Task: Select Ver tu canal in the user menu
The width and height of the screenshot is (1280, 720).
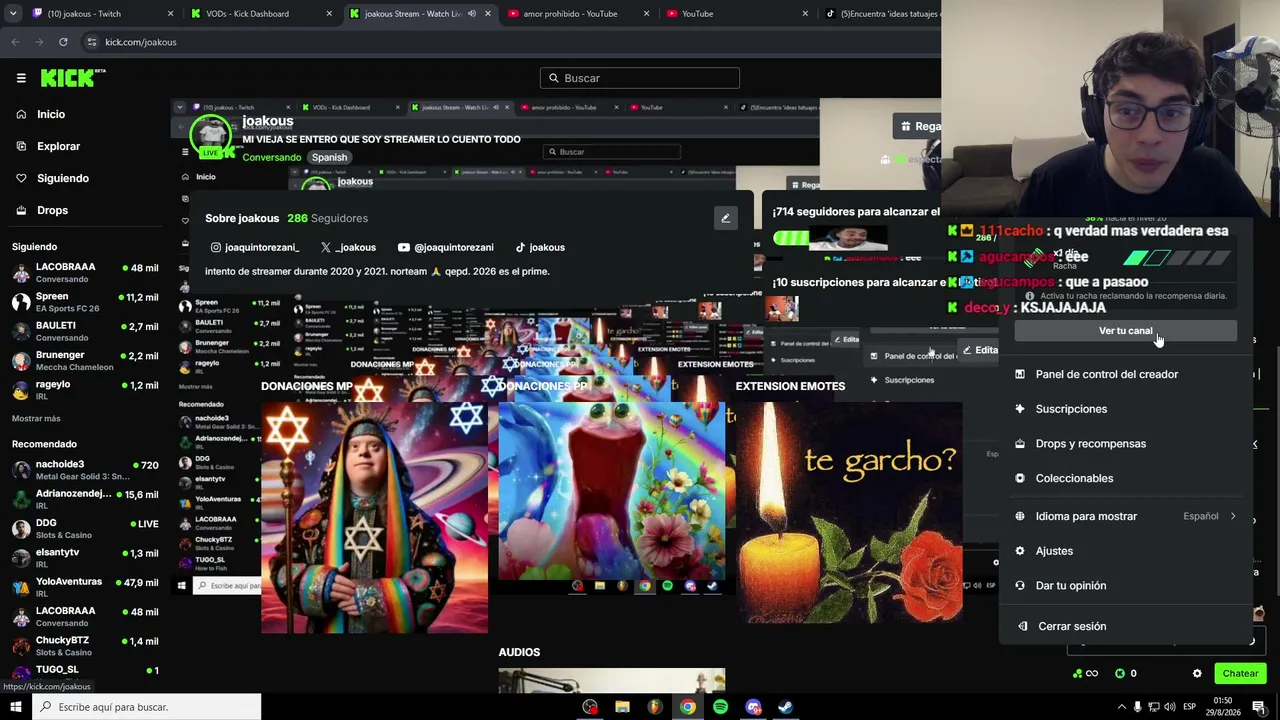Action: click(1126, 331)
